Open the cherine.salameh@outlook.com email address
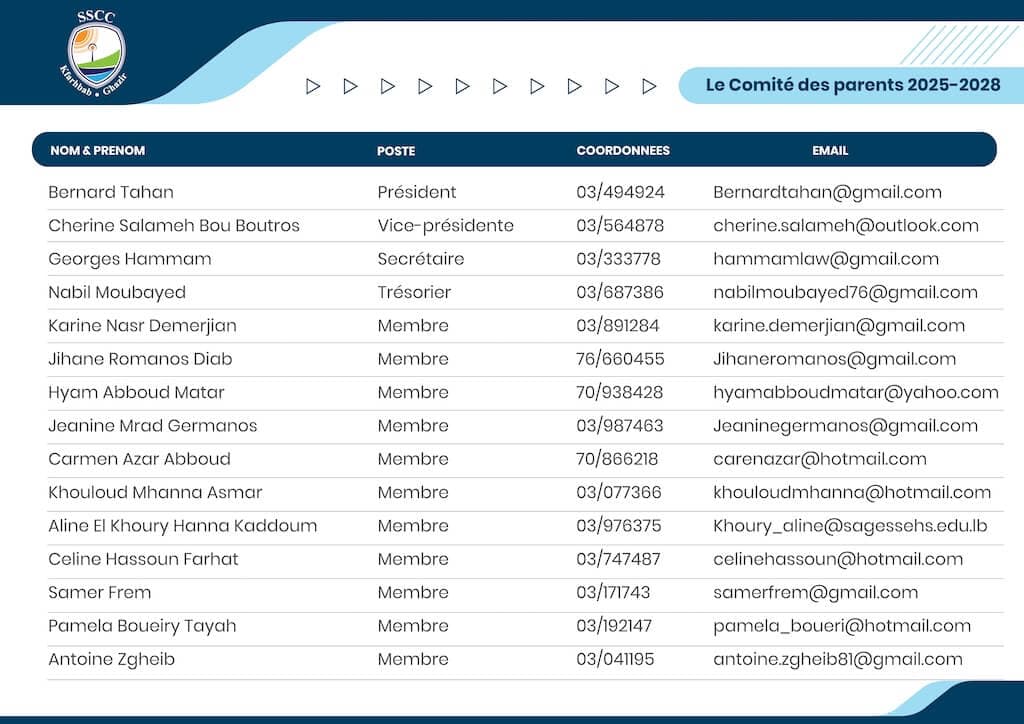The width and height of the screenshot is (1024, 724). point(845,225)
